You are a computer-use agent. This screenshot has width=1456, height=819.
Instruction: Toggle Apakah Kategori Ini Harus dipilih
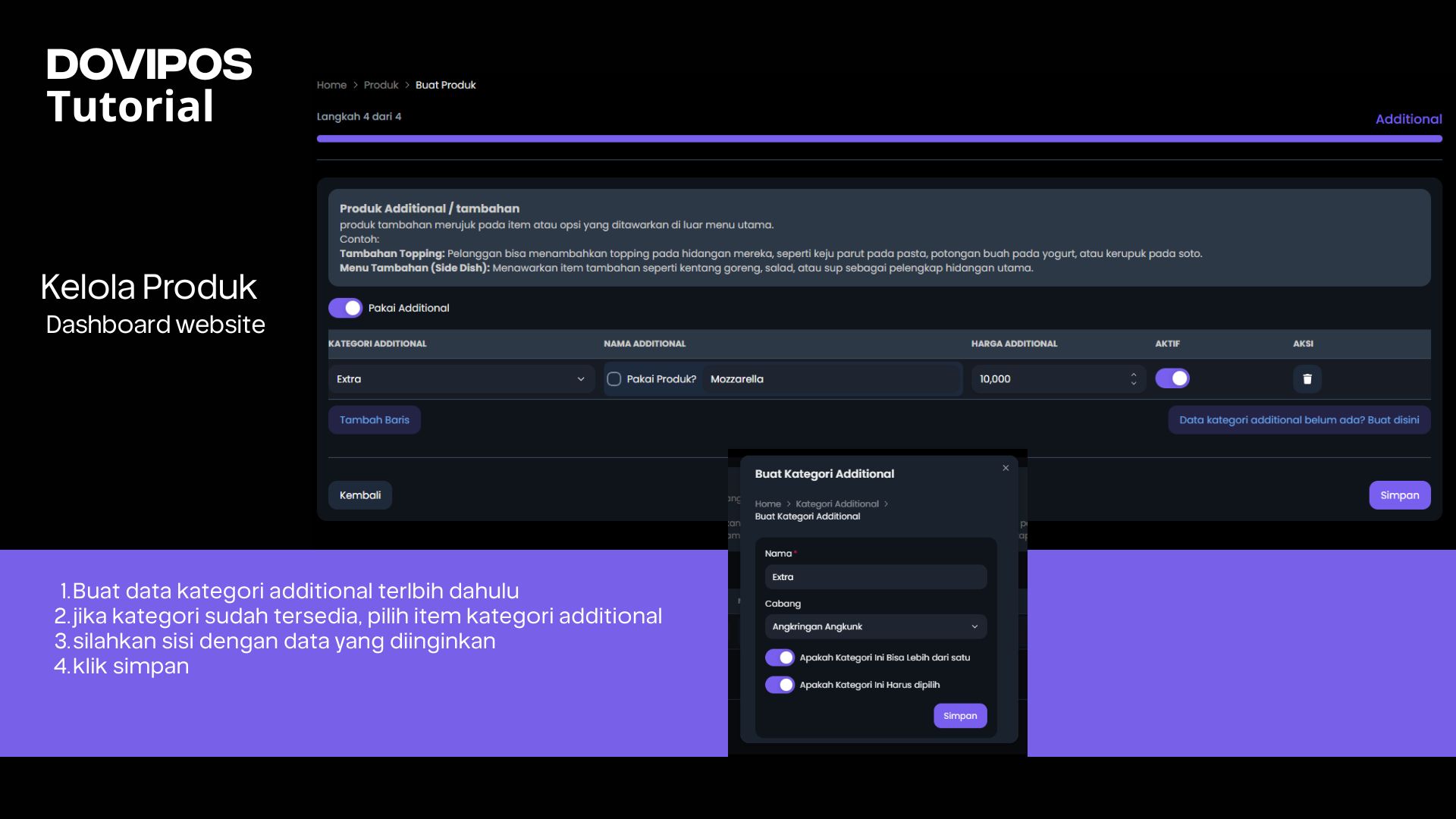pos(780,685)
